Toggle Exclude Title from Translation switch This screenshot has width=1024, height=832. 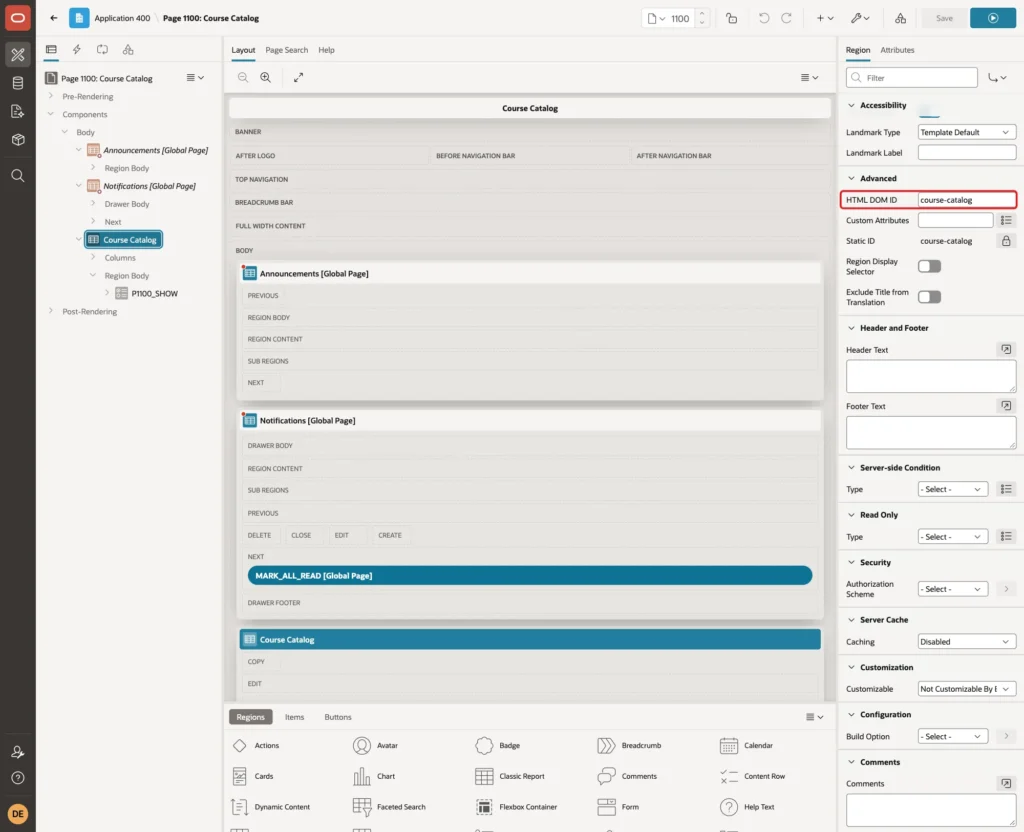(x=929, y=297)
